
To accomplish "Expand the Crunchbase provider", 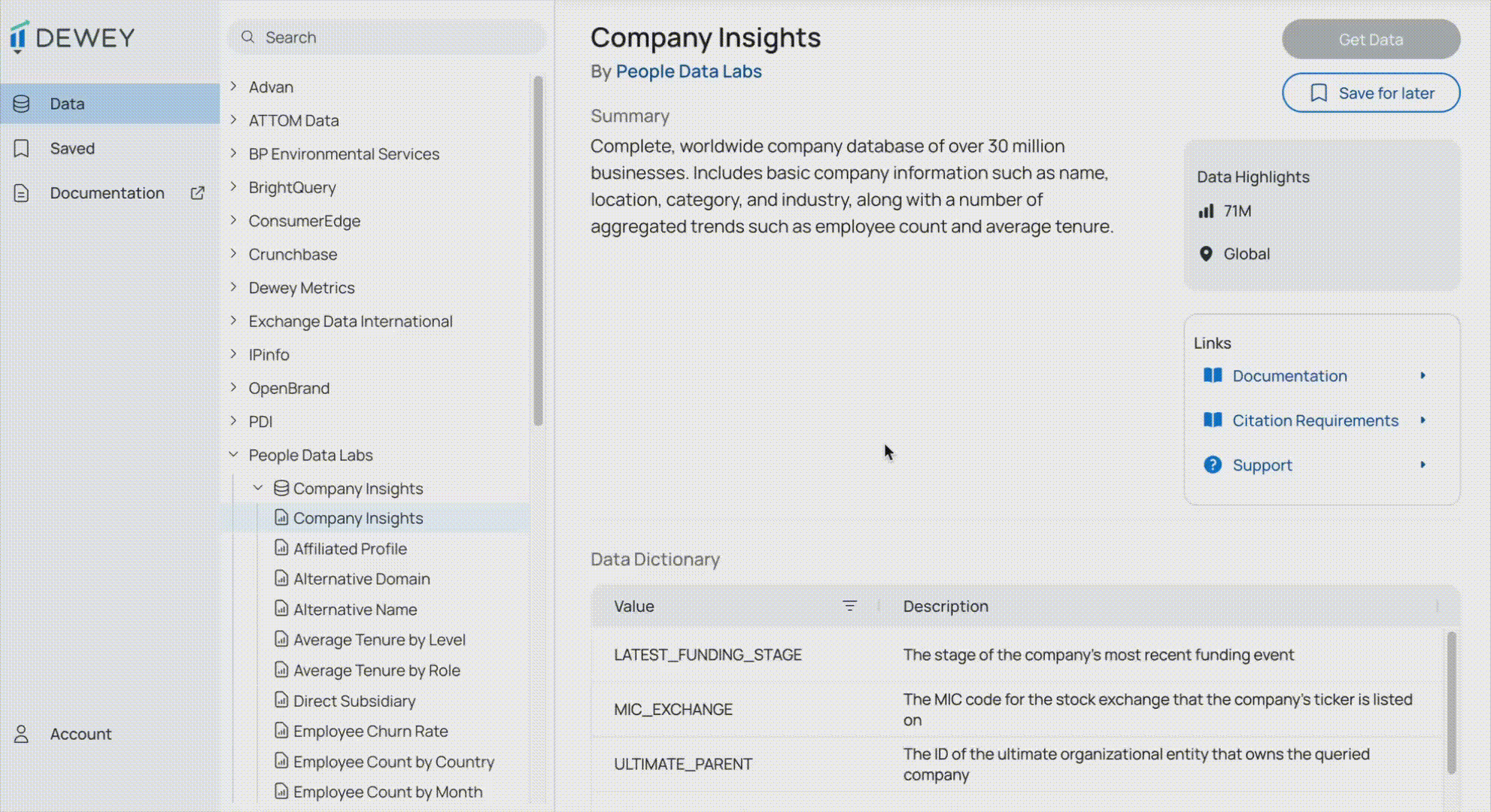I will click(x=233, y=253).
